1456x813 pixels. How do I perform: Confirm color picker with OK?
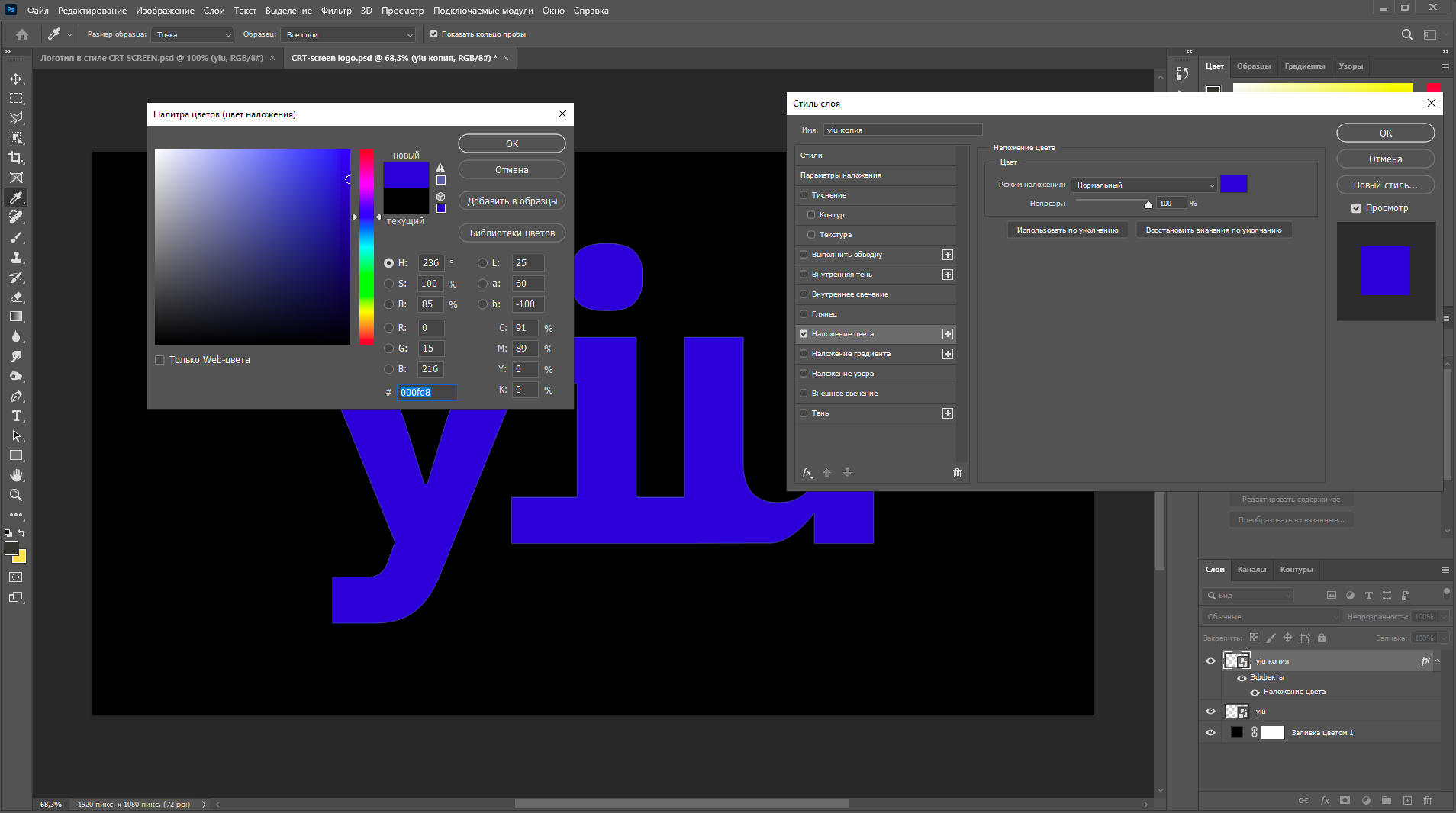512,143
